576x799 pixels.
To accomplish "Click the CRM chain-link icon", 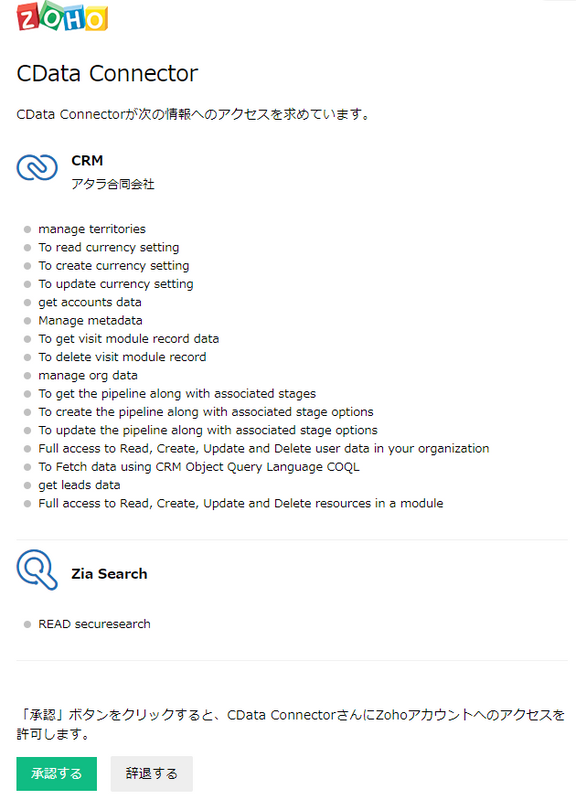I will [37, 167].
